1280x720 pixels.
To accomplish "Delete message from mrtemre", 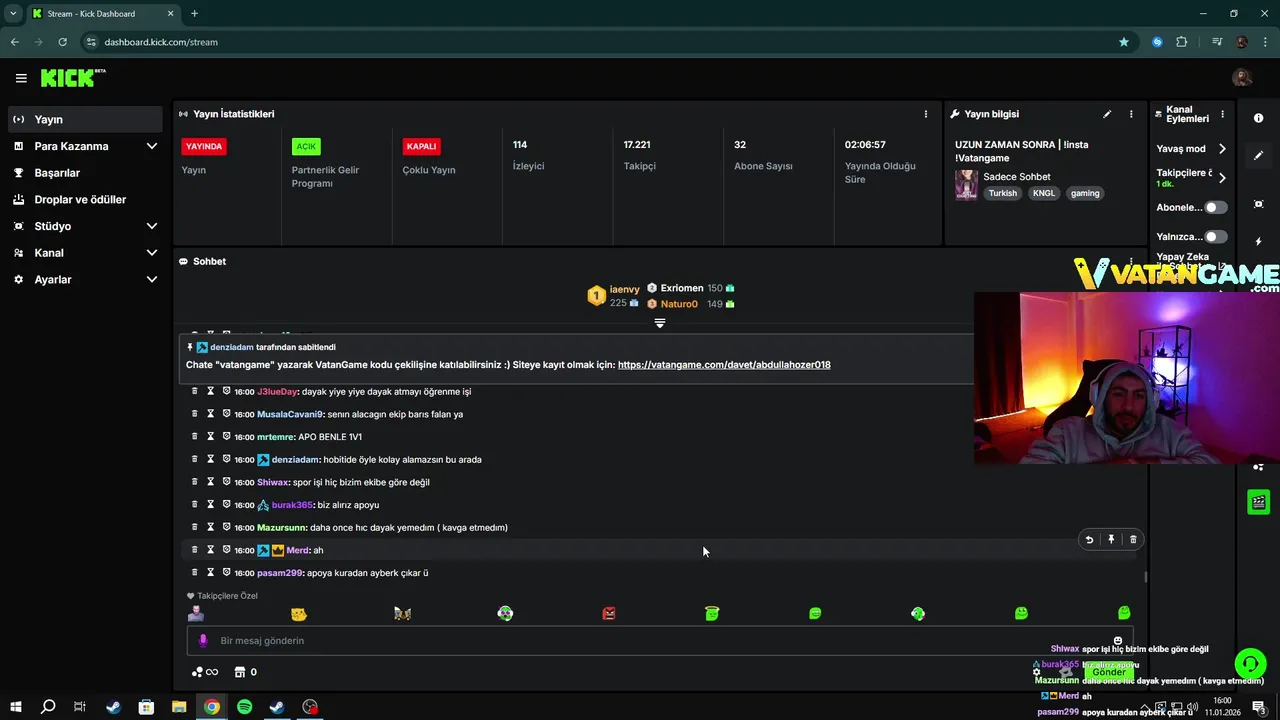I will 195,437.
